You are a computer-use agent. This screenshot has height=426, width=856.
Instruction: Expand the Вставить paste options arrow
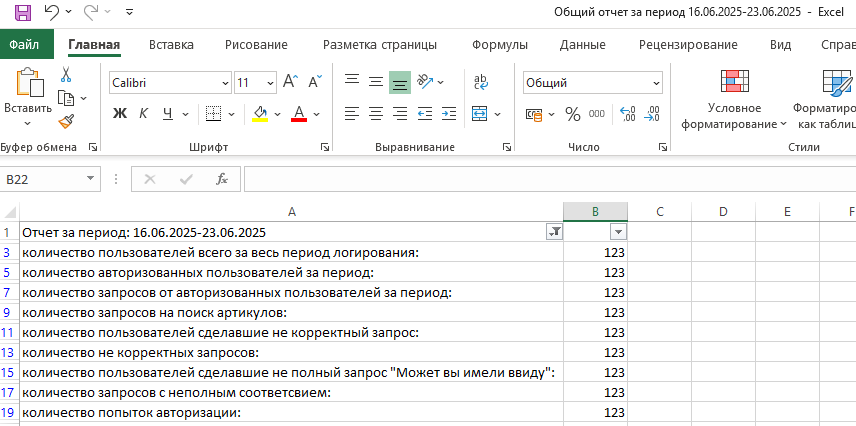coord(27,123)
